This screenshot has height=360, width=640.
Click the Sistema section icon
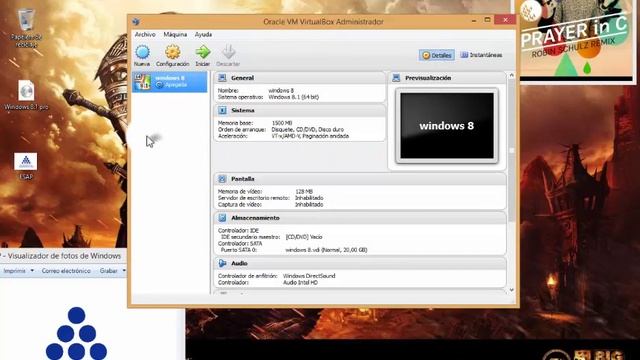click(x=222, y=110)
